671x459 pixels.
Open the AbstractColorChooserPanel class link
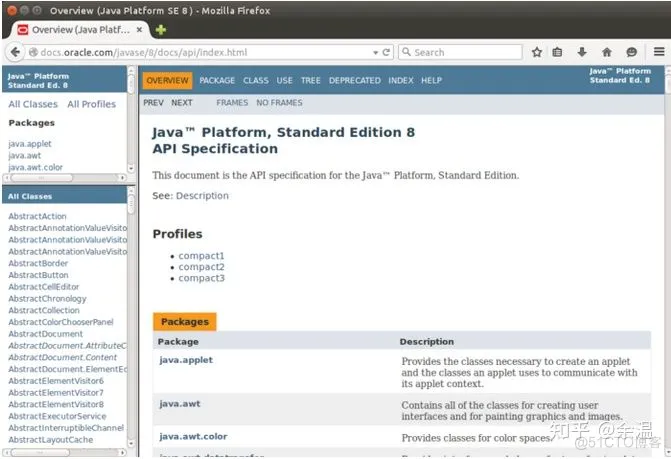(x=61, y=322)
